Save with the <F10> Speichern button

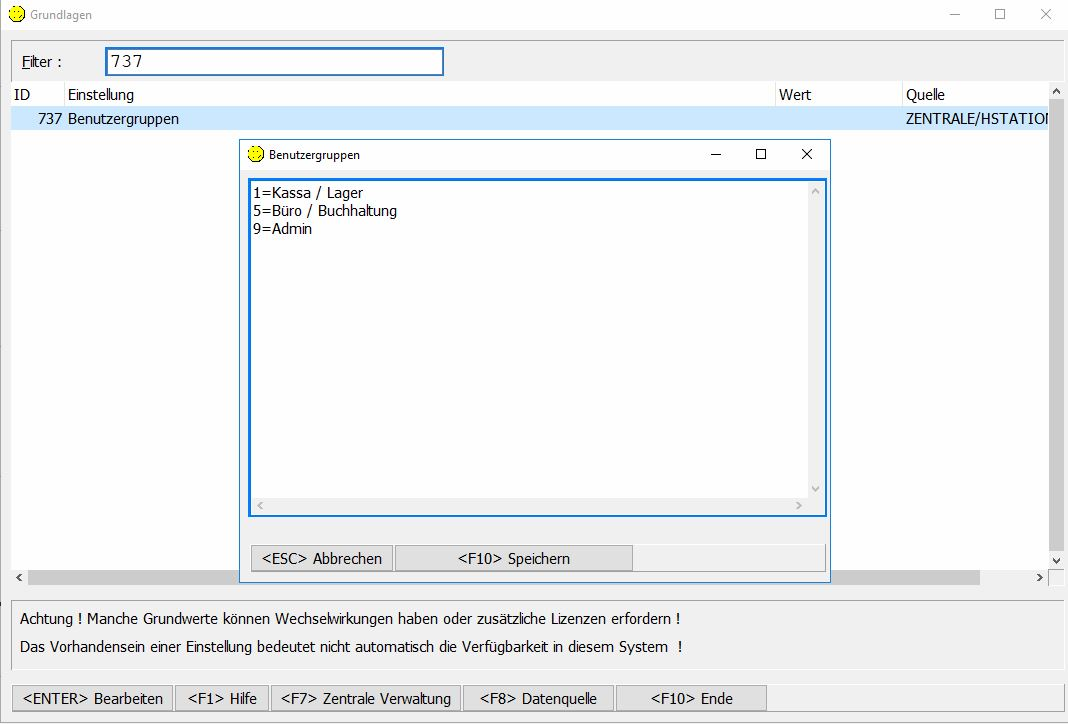(x=513, y=559)
